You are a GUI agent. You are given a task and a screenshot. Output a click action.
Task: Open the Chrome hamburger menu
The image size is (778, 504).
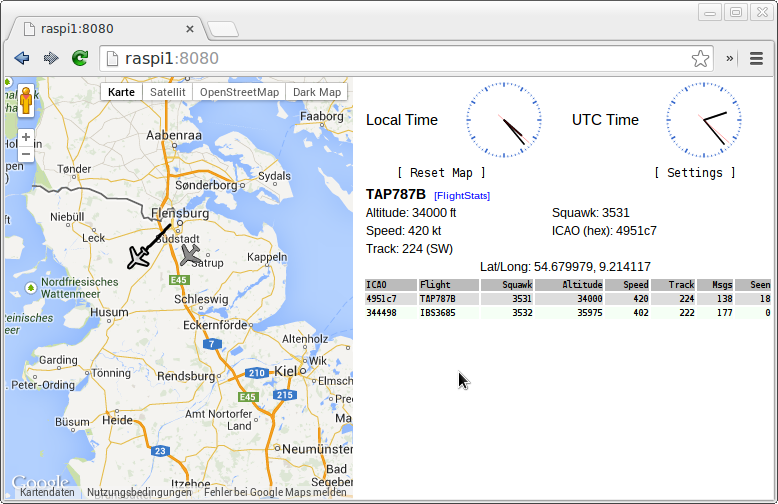756,59
